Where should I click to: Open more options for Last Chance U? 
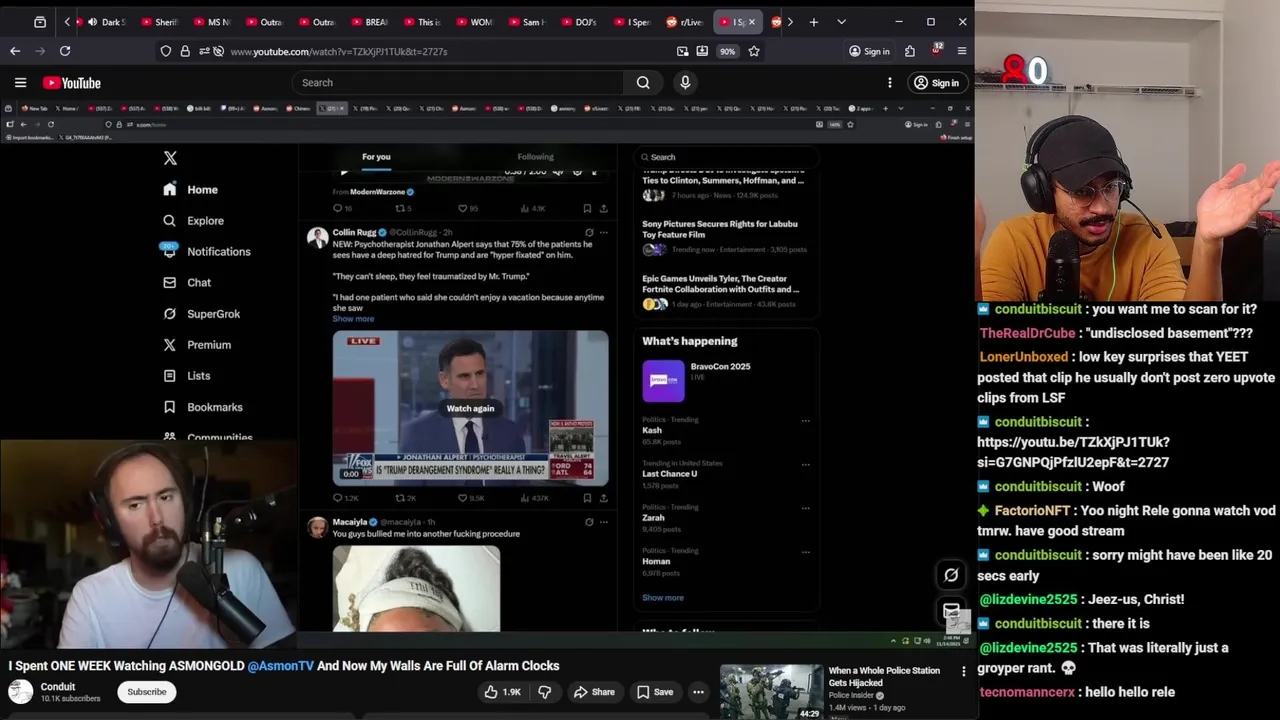pyautogui.click(x=805, y=464)
